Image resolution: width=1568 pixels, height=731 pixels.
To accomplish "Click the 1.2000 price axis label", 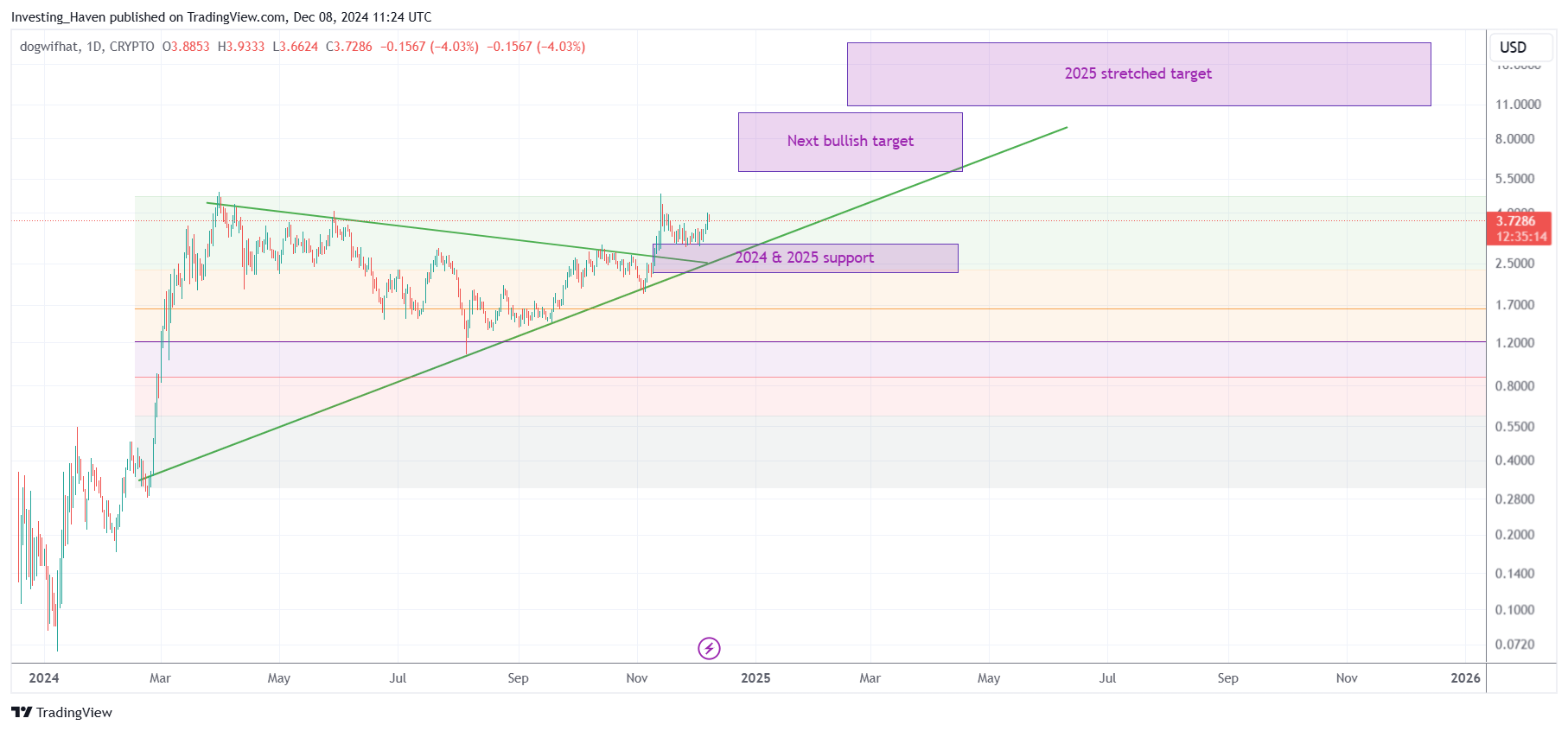I will (1514, 343).
